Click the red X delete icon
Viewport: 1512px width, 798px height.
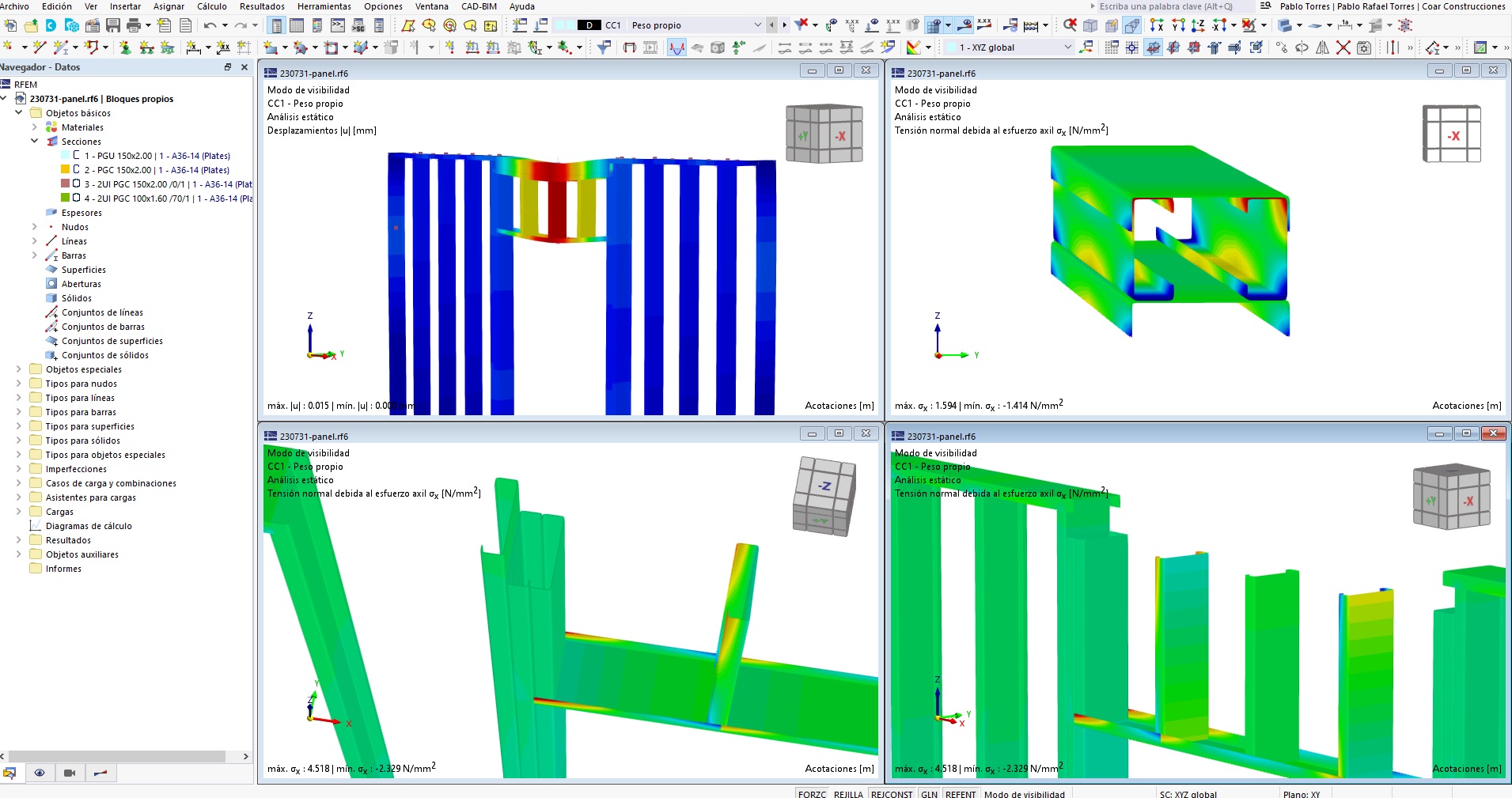pos(1343,47)
